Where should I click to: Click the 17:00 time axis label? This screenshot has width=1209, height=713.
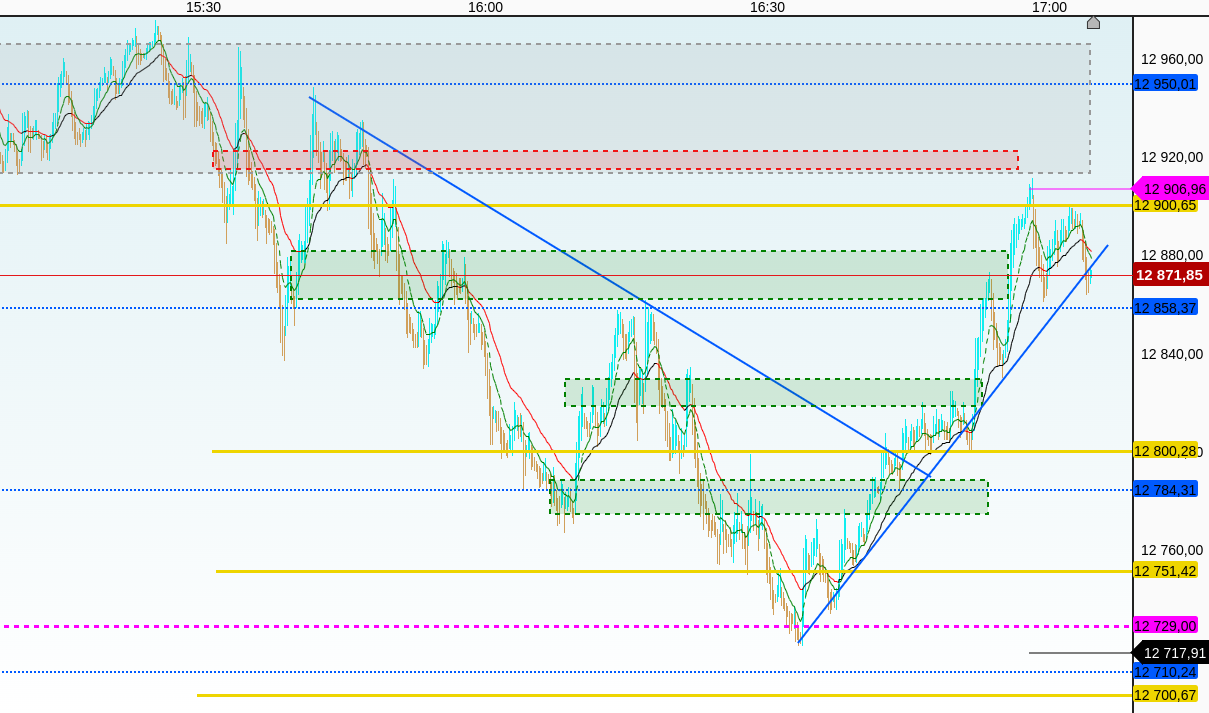tap(1049, 7)
